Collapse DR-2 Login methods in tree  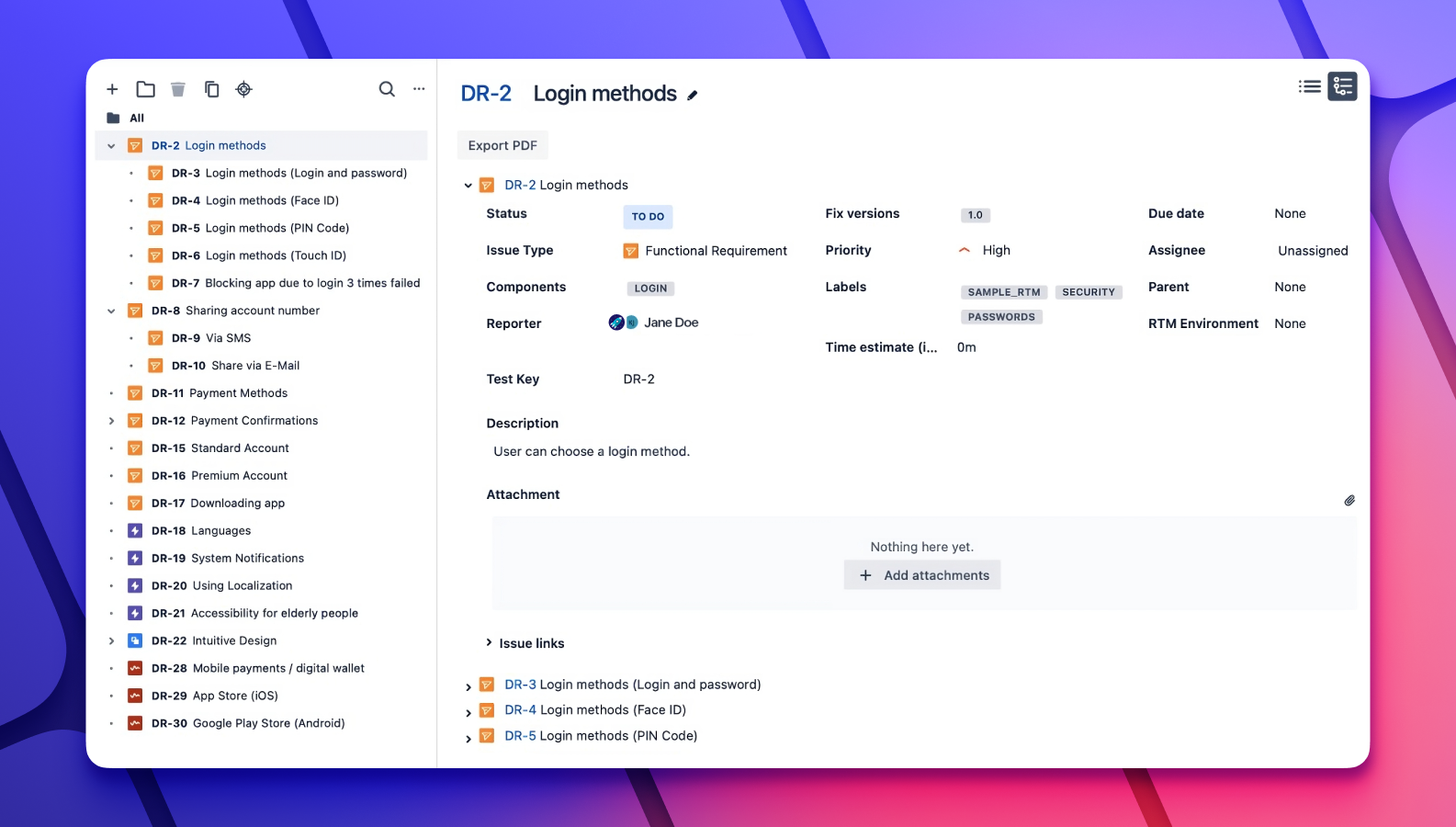point(111,145)
